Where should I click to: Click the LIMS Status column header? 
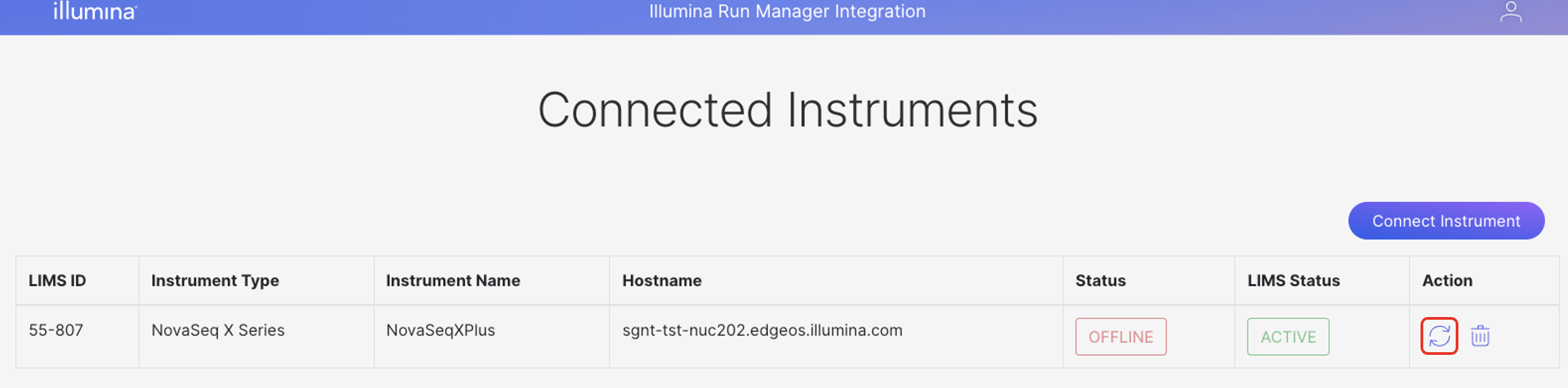coord(1293,281)
